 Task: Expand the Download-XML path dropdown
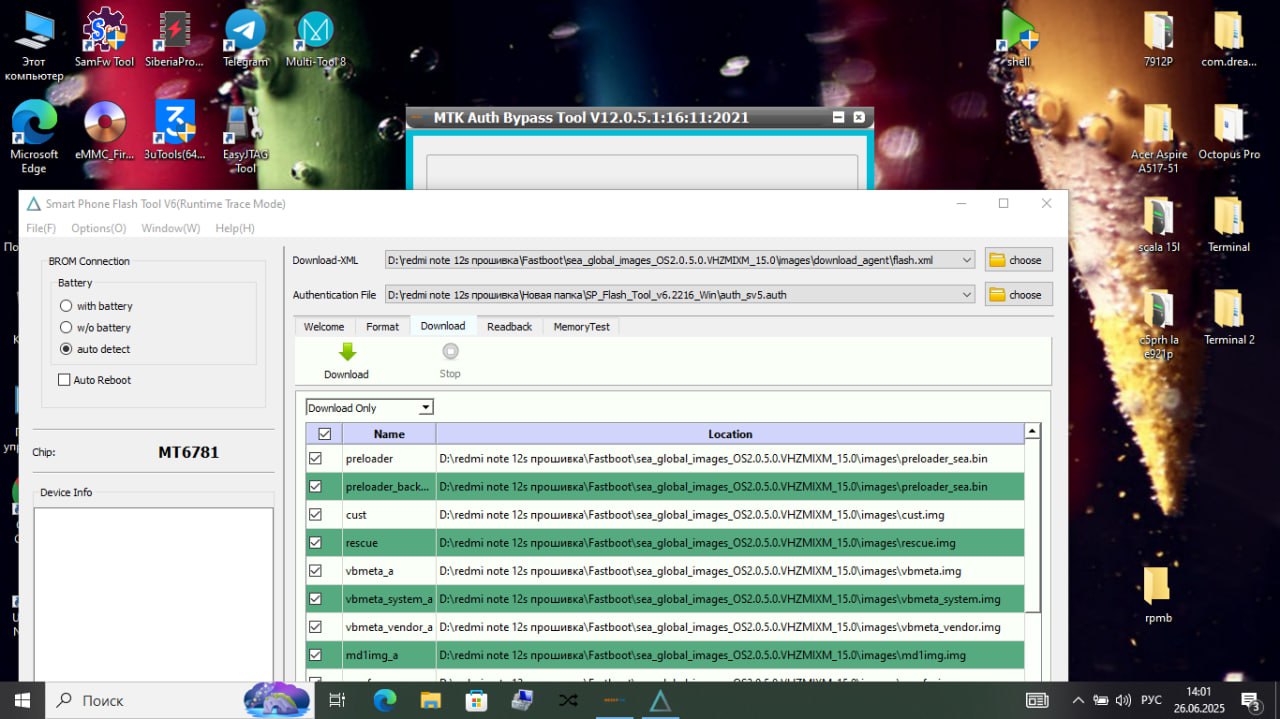966,260
